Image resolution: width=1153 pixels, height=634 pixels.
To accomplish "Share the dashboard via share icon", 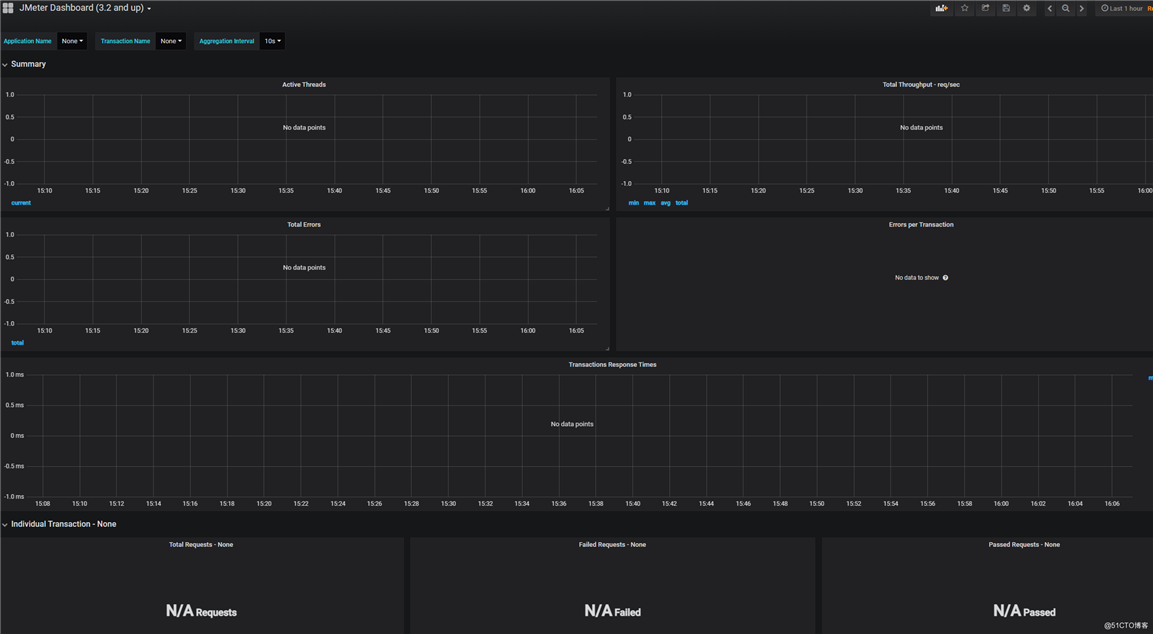I will click(985, 8).
